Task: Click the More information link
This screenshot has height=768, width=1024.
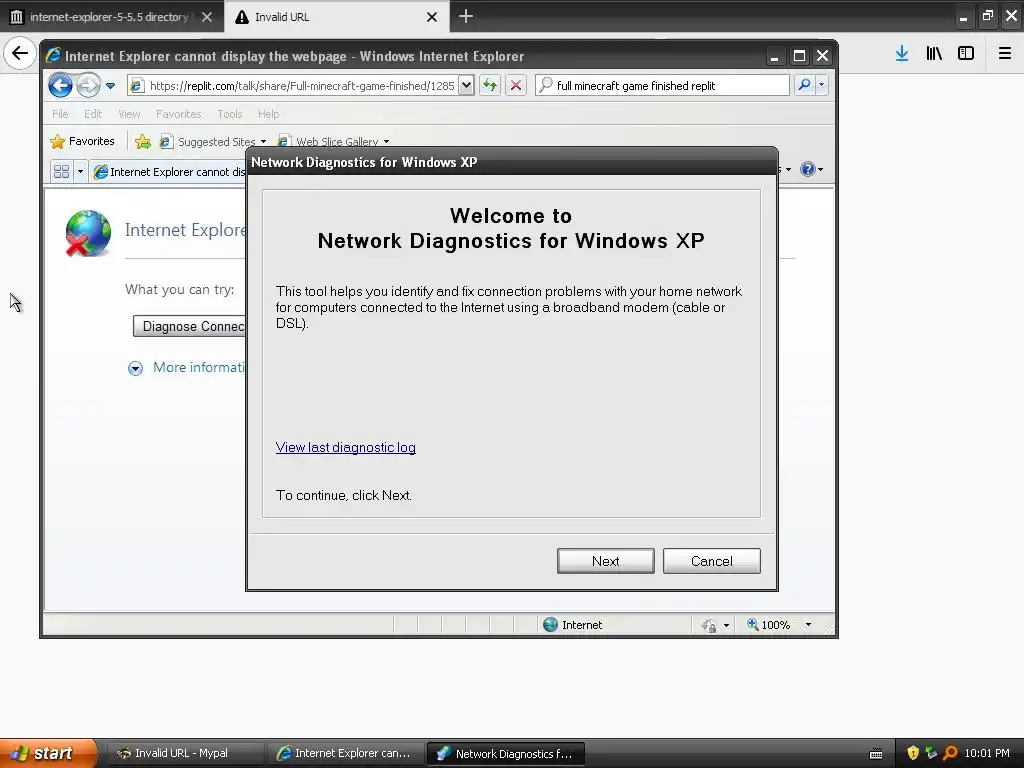Action: pos(199,367)
